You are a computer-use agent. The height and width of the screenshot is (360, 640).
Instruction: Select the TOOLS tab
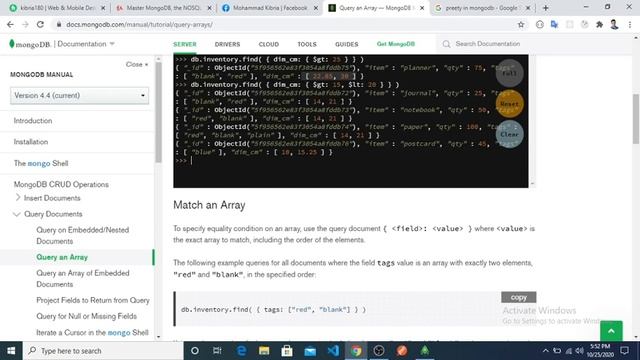307,44
